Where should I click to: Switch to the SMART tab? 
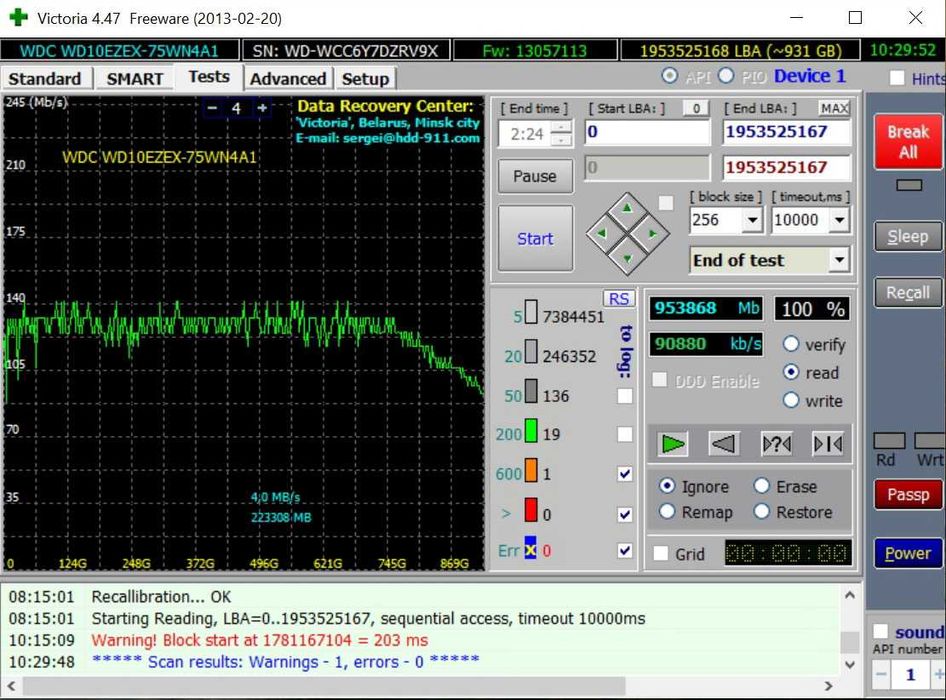point(135,78)
